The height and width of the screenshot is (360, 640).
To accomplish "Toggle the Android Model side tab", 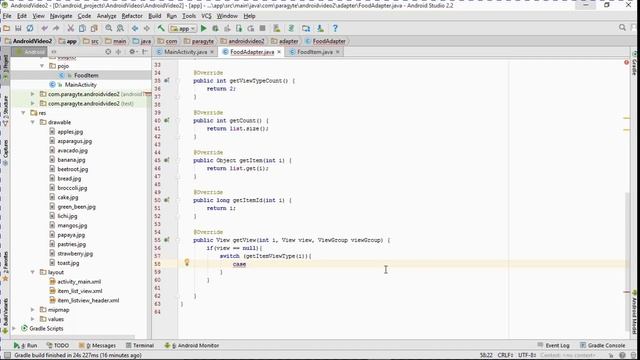I will point(635,312).
